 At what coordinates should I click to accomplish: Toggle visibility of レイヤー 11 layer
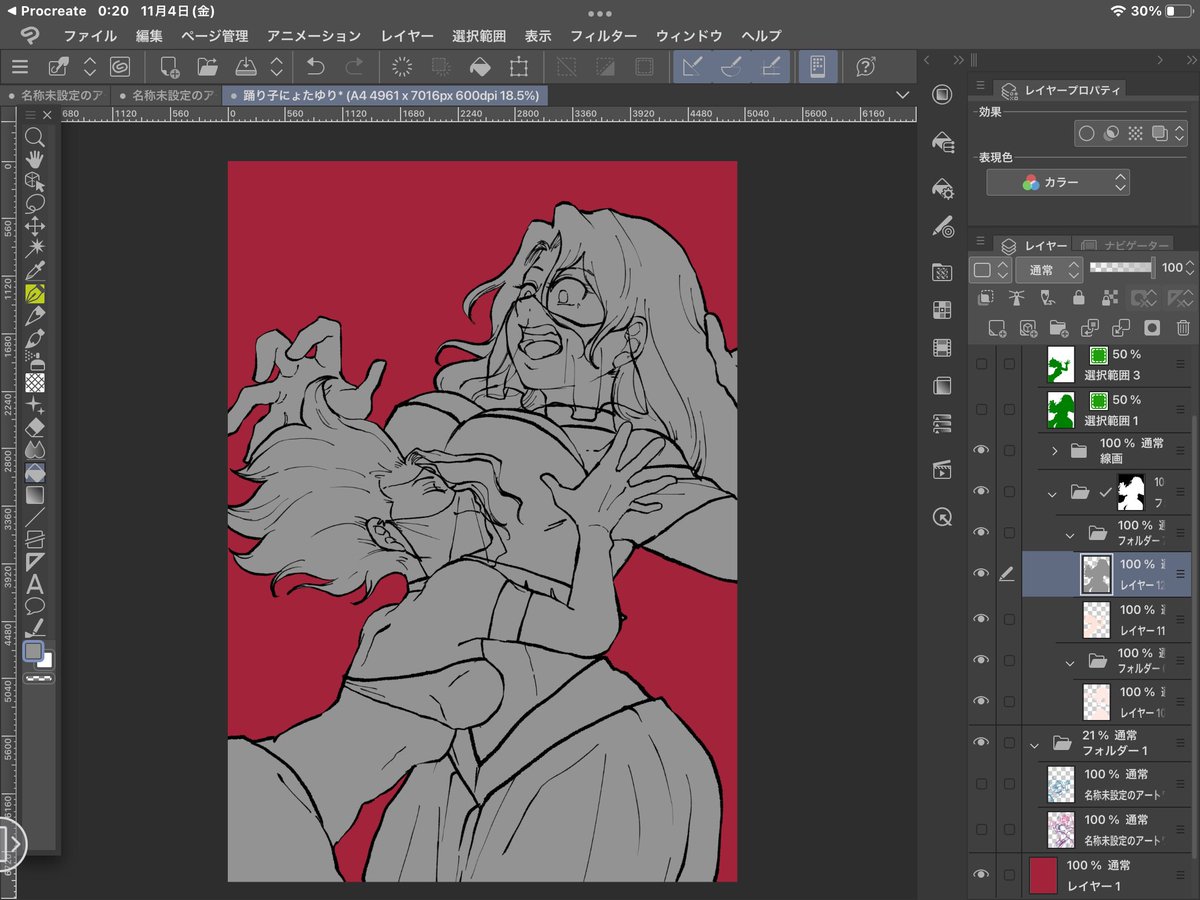point(981,619)
